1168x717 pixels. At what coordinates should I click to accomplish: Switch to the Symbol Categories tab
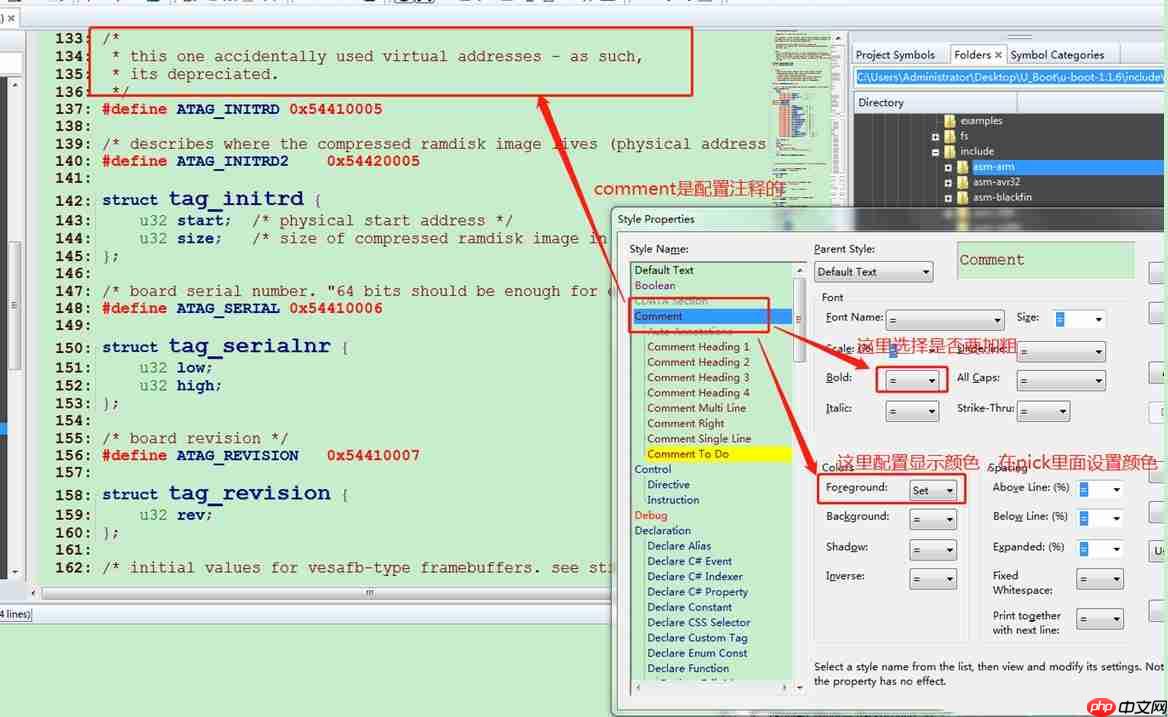1056,55
